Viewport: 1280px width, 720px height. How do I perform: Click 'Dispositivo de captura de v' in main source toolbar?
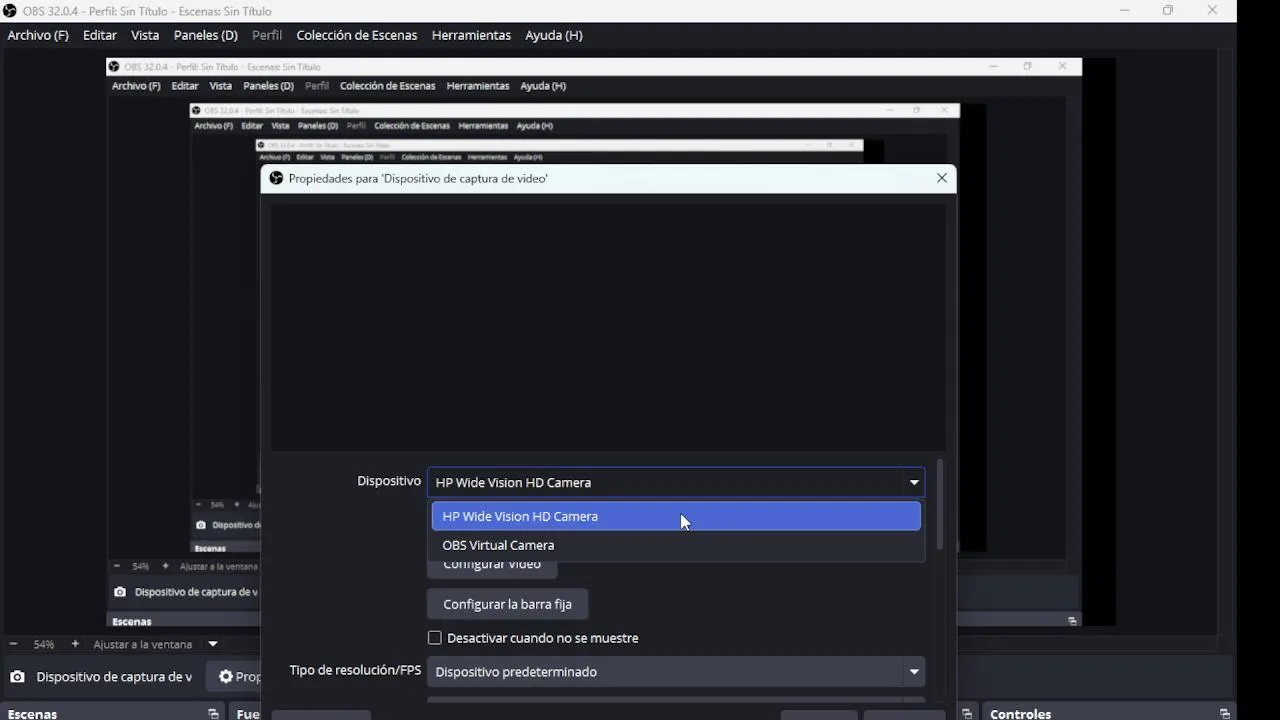click(114, 677)
